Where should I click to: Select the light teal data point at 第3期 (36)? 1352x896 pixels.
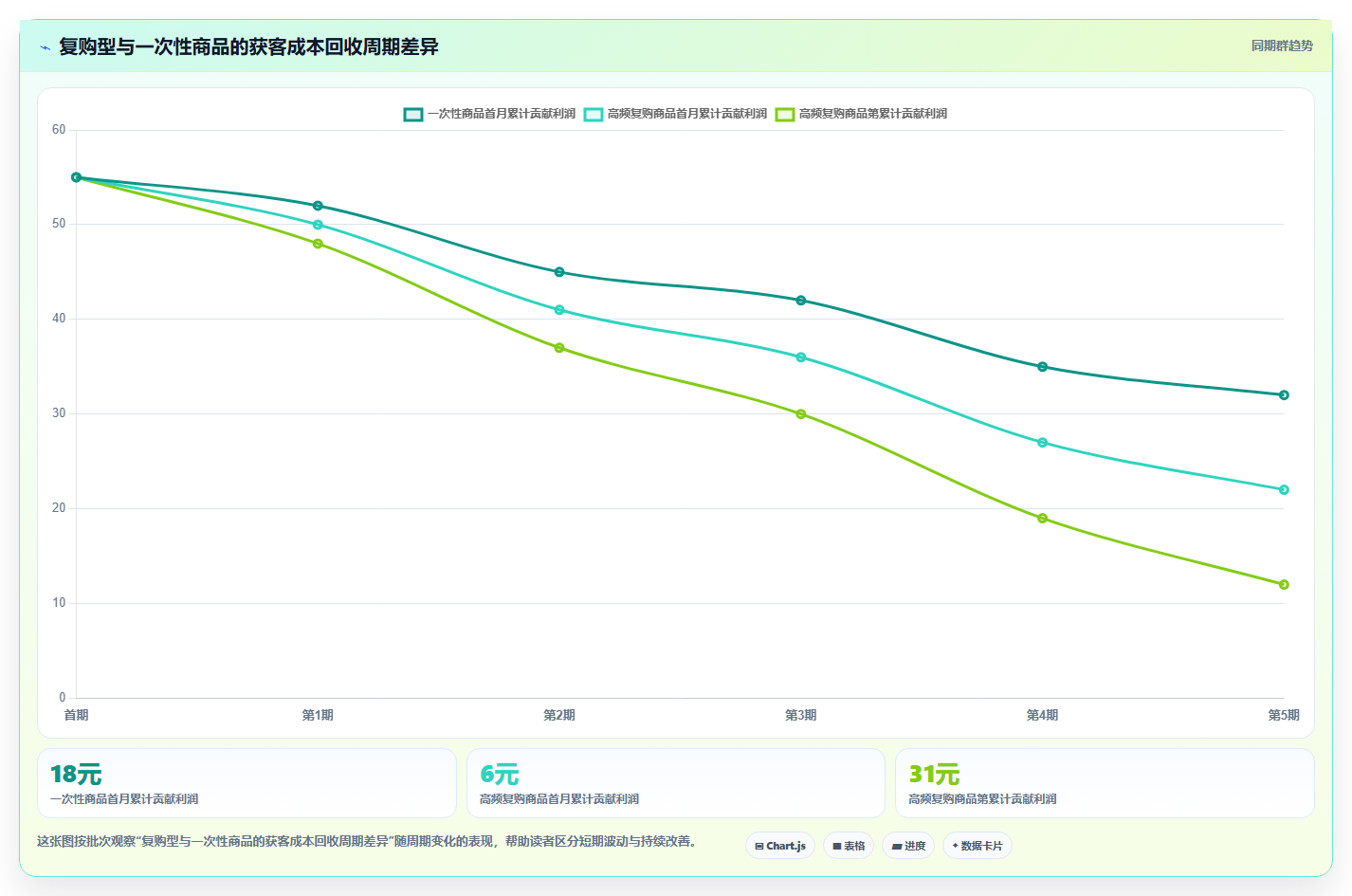(x=801, y=357)
